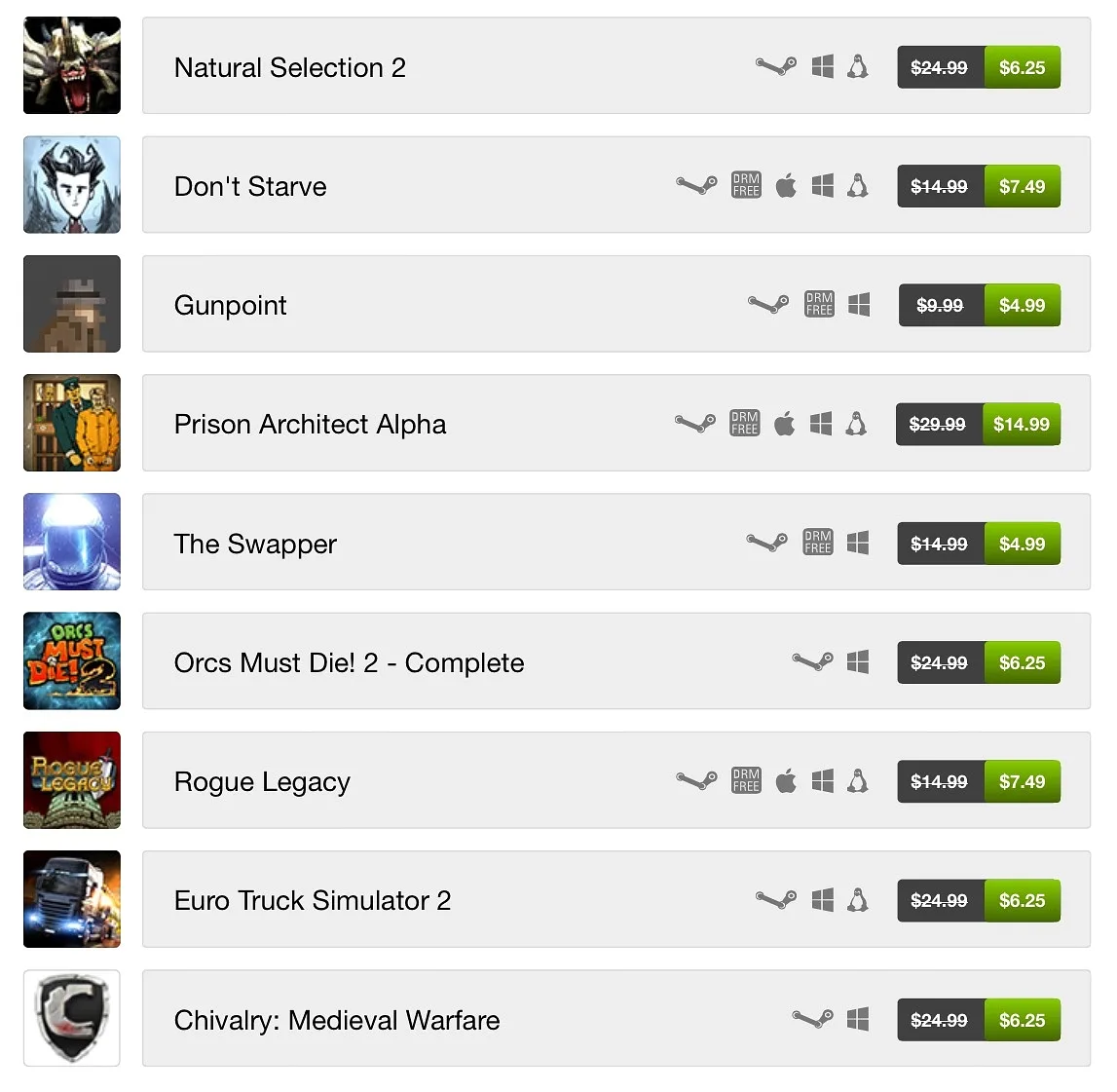Screen dimensions: 1117x1092
Task: Open The Swapper title link
Action: pyautogui.click(x=255, y=545)
